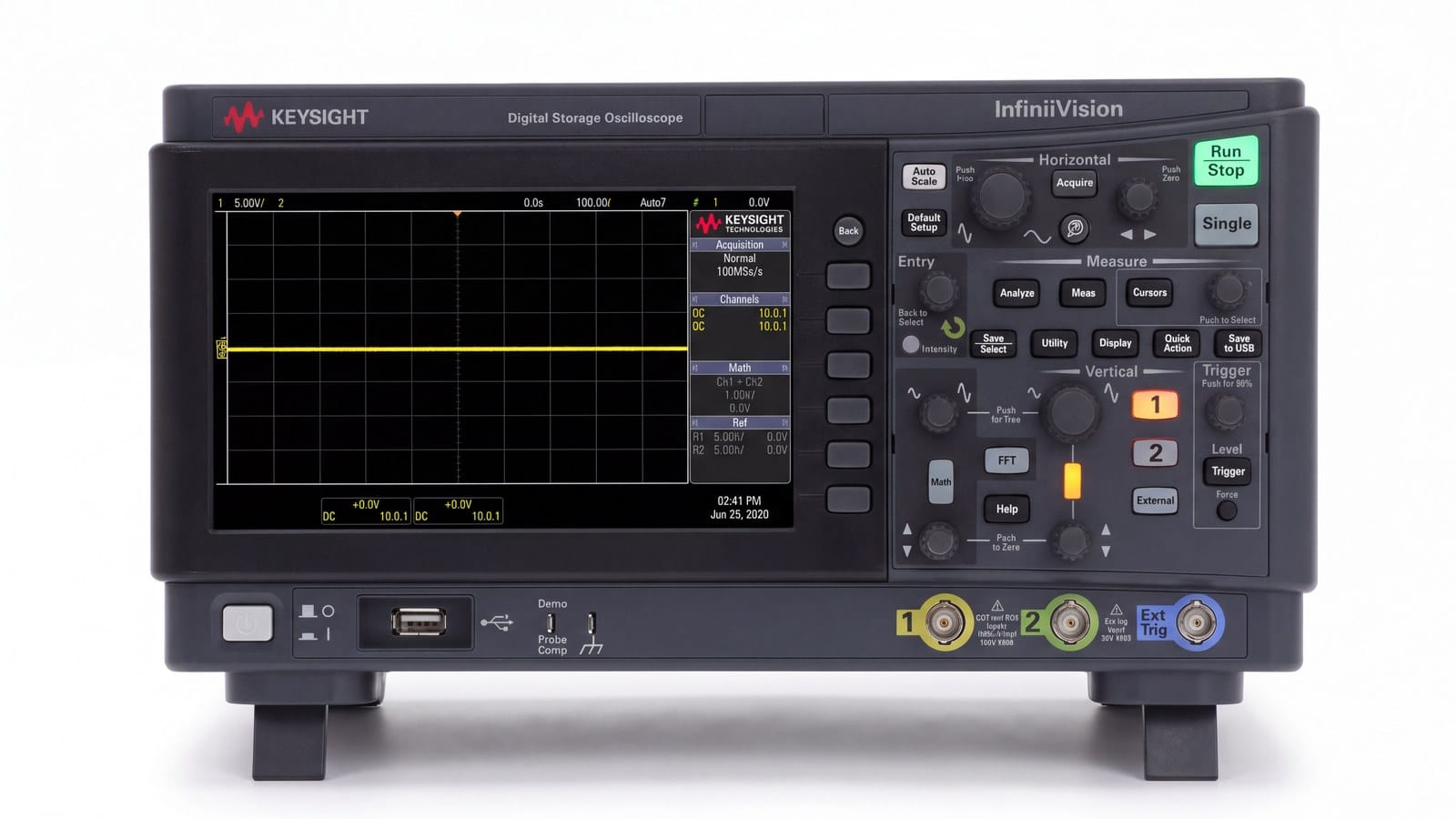This screenshot has height=819, width=1456.
Task: Push the Trigger menu key under Level
Action: tap(1228, 471)
